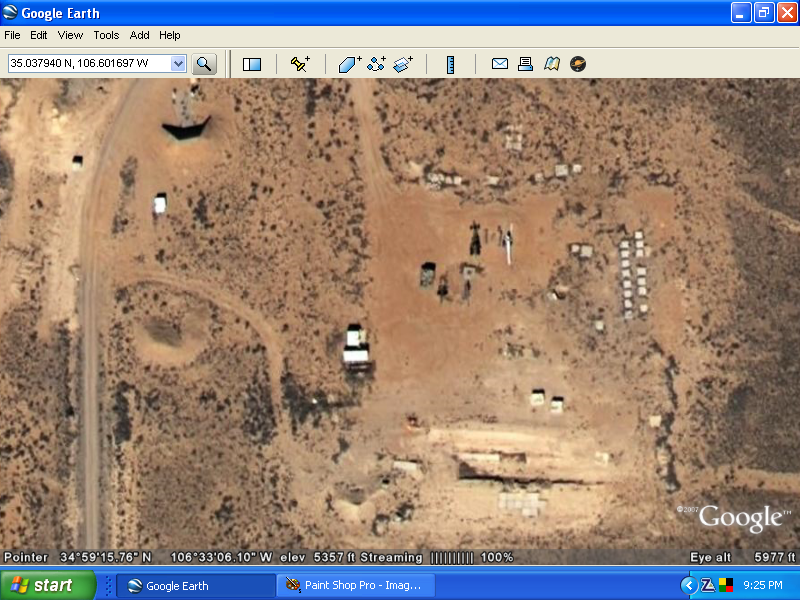Switch to Paint Shop Pro taskbar button
Viewport: 800px width, 600px height.
(356, 586)
